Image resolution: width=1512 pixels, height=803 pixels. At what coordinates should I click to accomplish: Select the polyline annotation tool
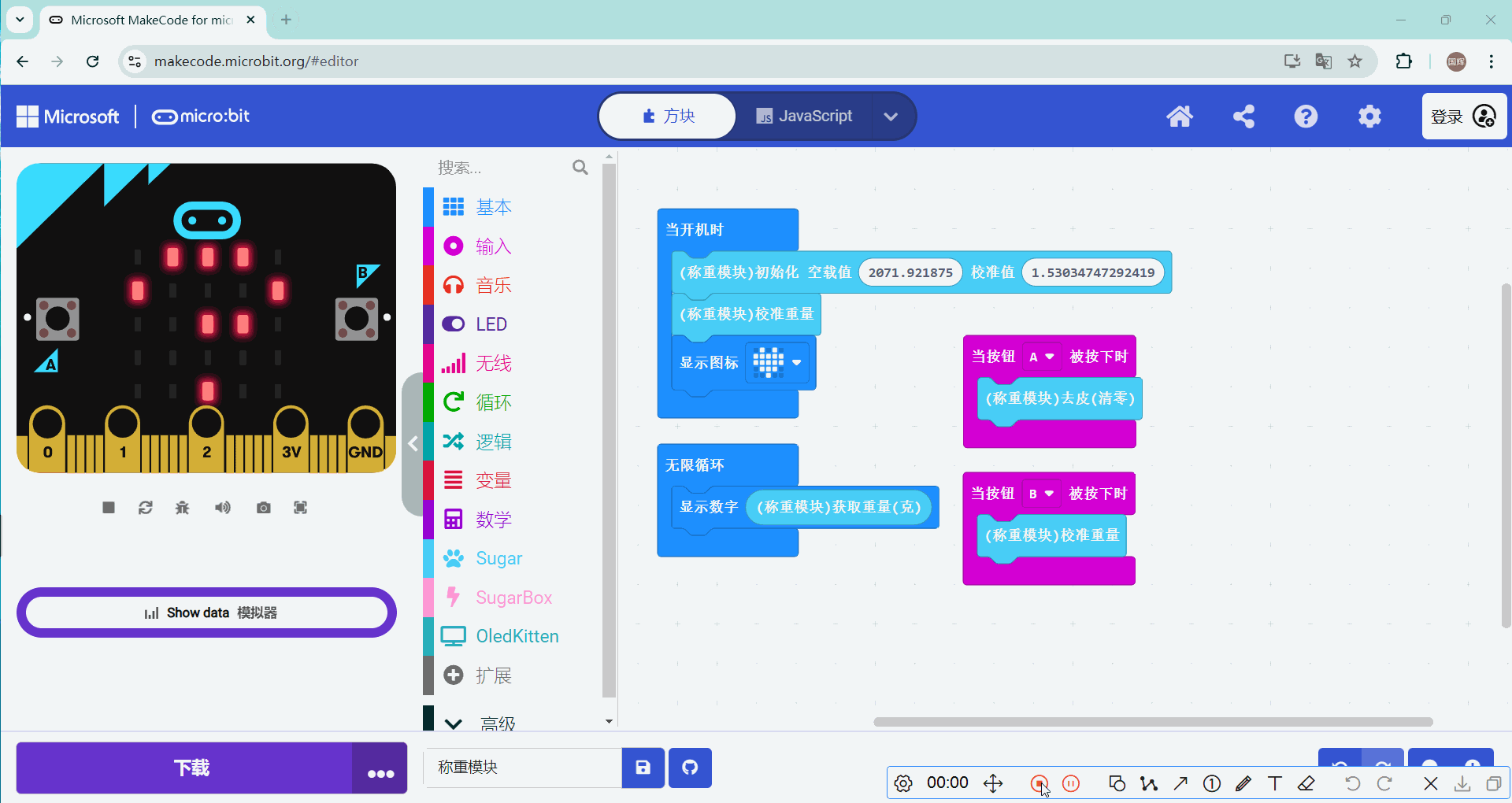coord(1149,783)
